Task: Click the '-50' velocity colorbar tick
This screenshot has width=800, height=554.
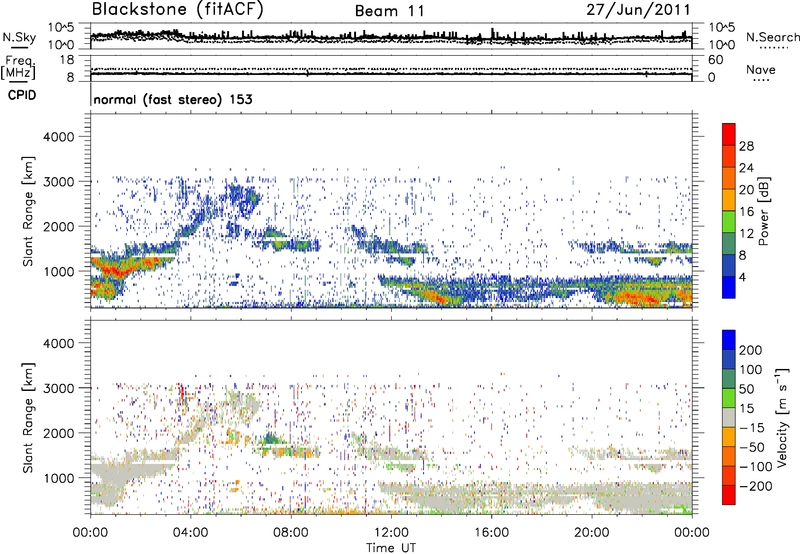Action: [752, 447]
